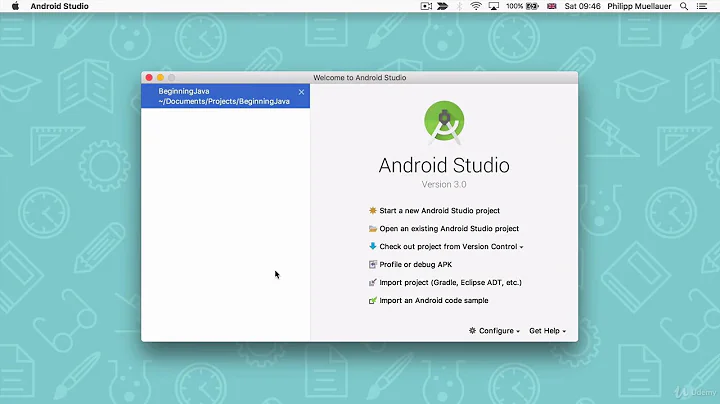The image size is (720, 404).
Task: Choose Import an Android code sample
Action: [434, 300]
